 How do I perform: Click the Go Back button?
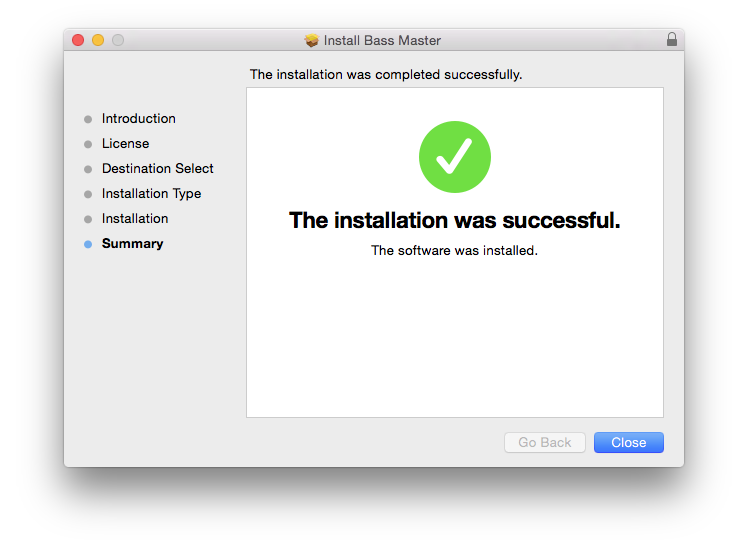(x=545, y=443)
